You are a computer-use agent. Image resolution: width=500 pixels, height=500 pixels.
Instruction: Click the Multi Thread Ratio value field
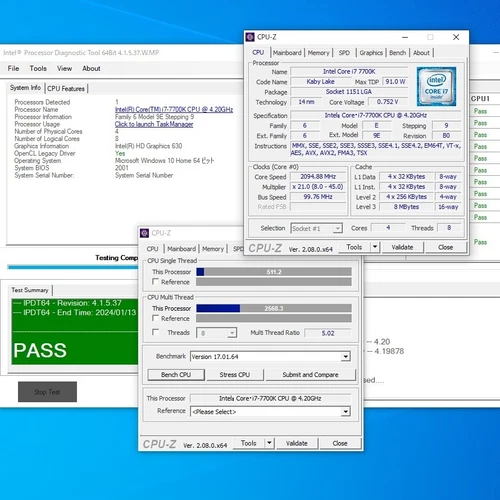[328, 333]
